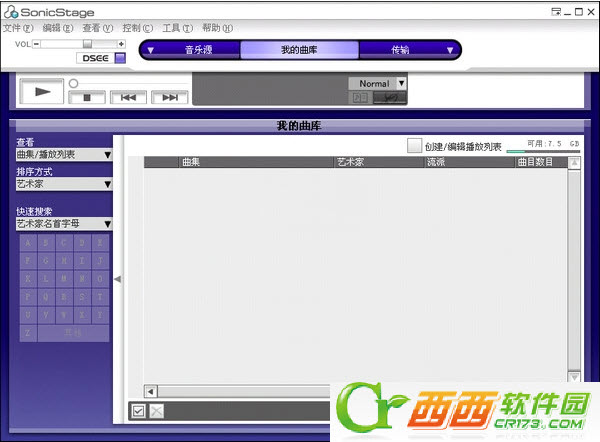600x442 pixels.
Task: Click the 创建/编辑播放列表 label
Action: 463,147
